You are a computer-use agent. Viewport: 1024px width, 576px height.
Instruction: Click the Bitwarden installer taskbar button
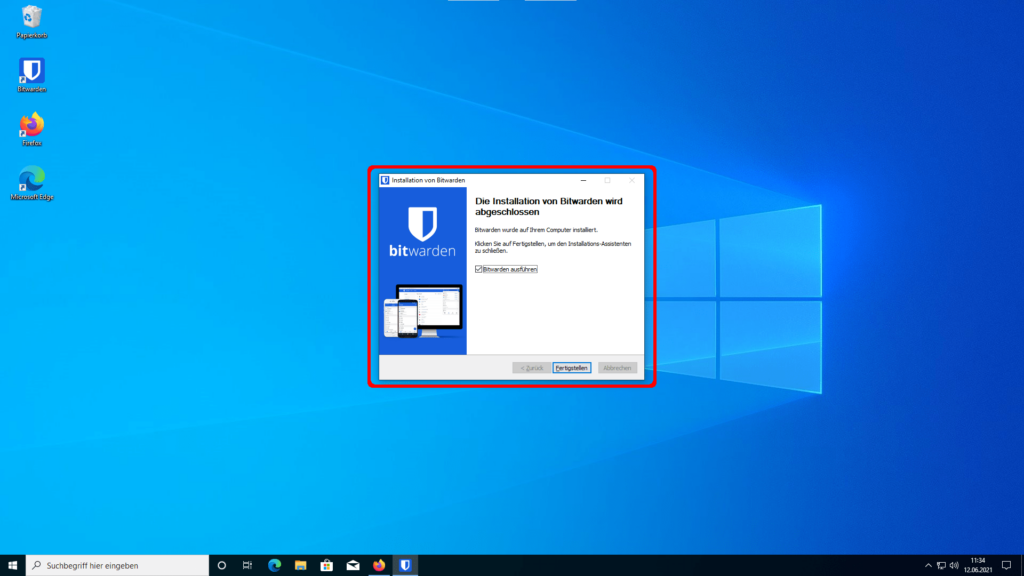(405, 565)
